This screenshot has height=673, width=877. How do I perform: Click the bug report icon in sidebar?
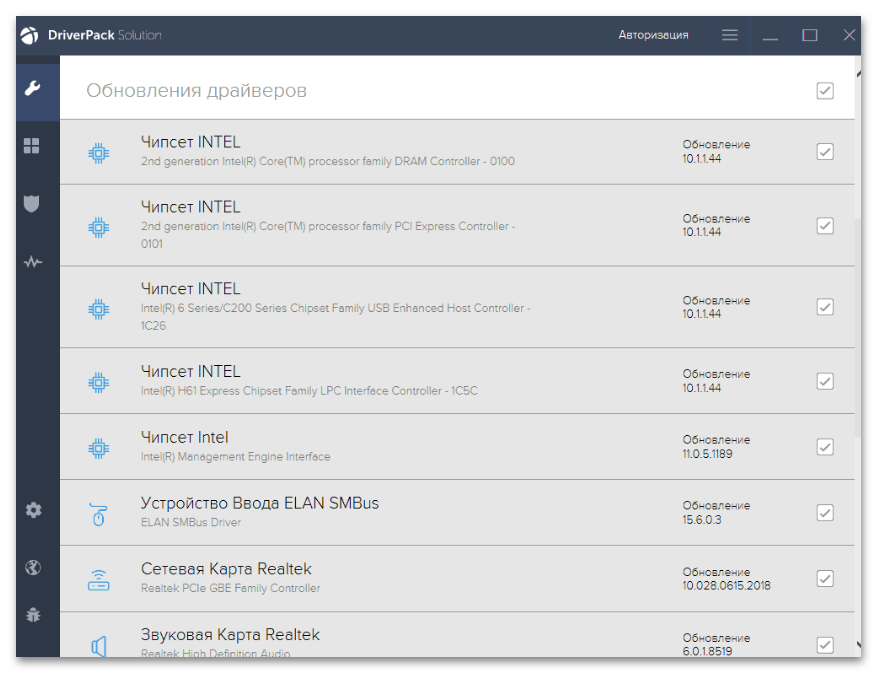(33, 615)
